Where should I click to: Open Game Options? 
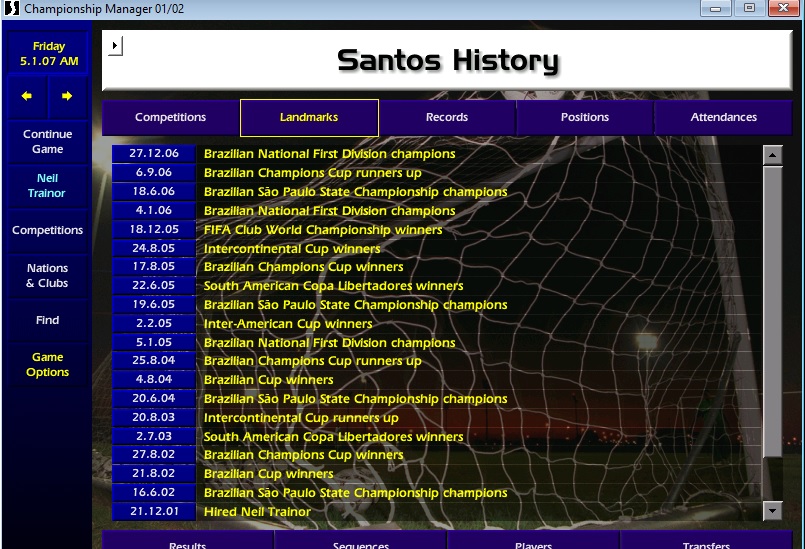pyautogui.click(x=47, y=365)
